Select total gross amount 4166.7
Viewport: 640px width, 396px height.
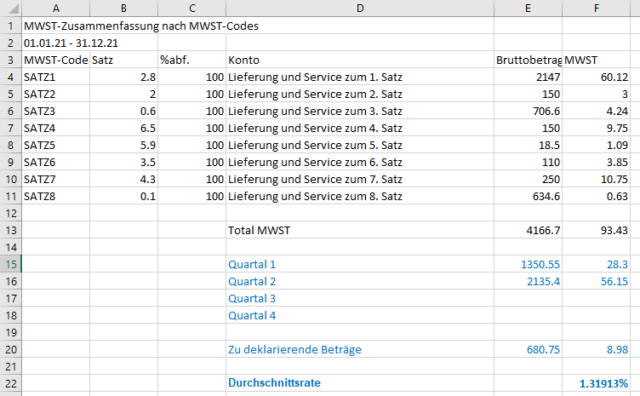click(528, 230)
